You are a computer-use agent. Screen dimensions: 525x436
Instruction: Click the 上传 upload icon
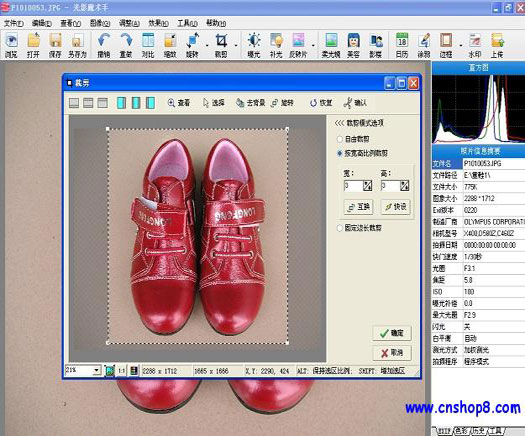(497, 45)
